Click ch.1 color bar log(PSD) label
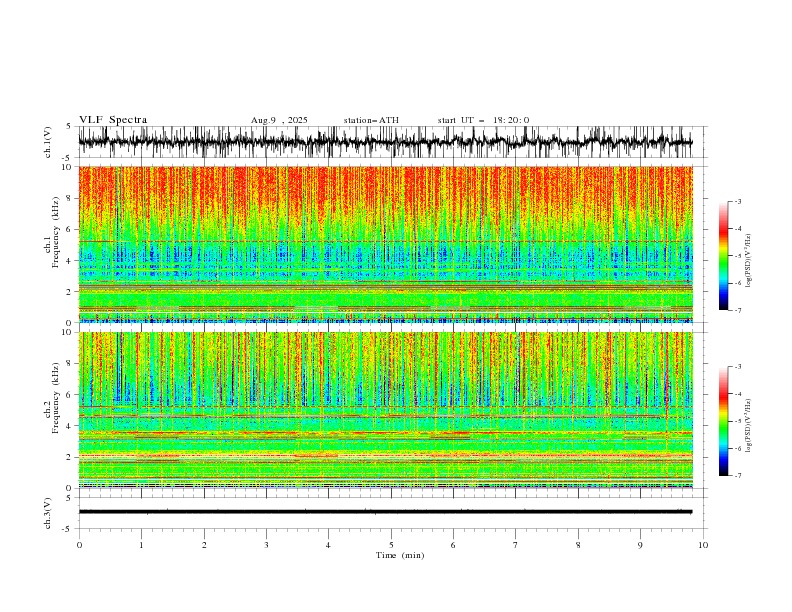This screenshot has width=792, height=612. (748, 261)
